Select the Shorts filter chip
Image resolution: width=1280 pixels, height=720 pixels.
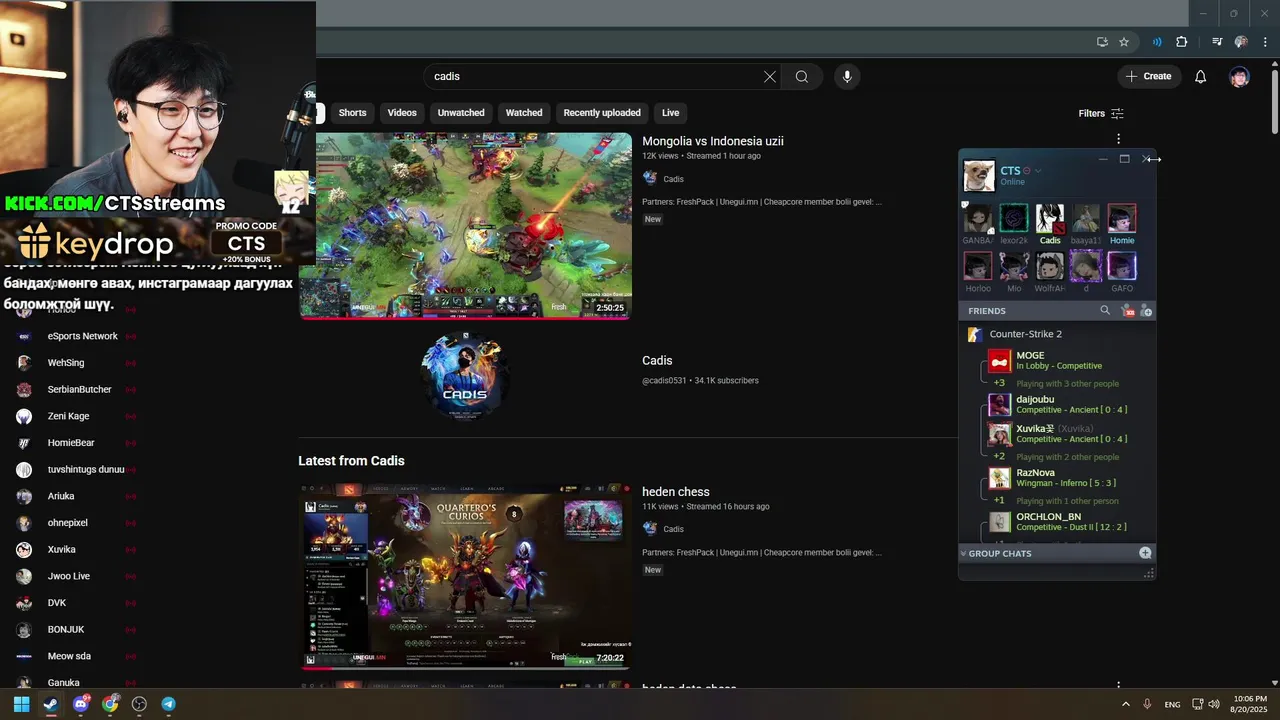(x=352, y=113)
